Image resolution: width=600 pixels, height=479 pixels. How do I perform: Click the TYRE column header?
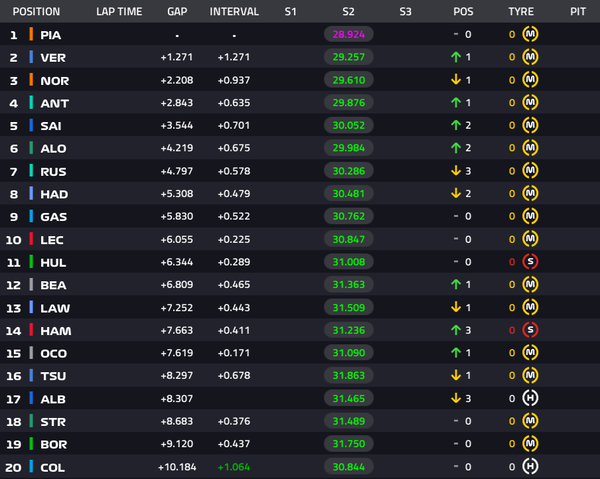[521, 11]
